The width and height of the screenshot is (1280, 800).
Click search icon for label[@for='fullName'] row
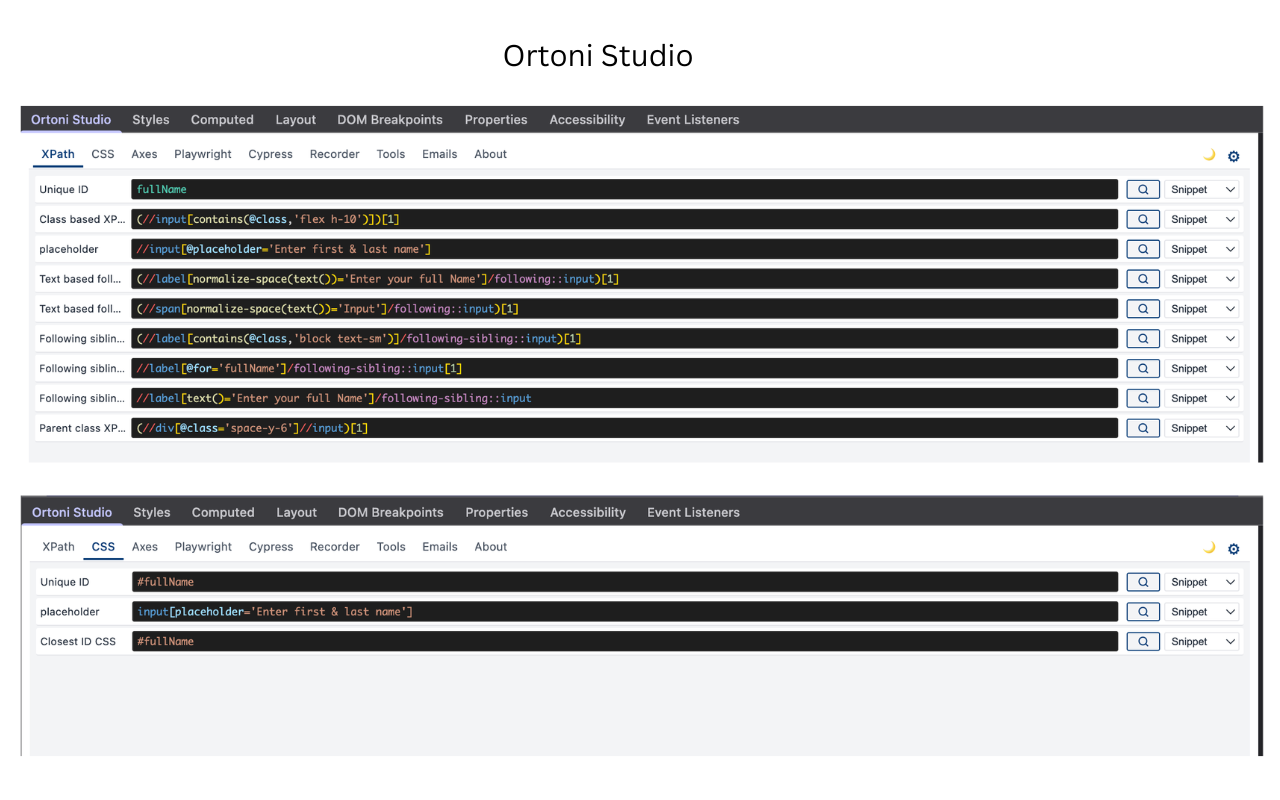pos(1143,369)
